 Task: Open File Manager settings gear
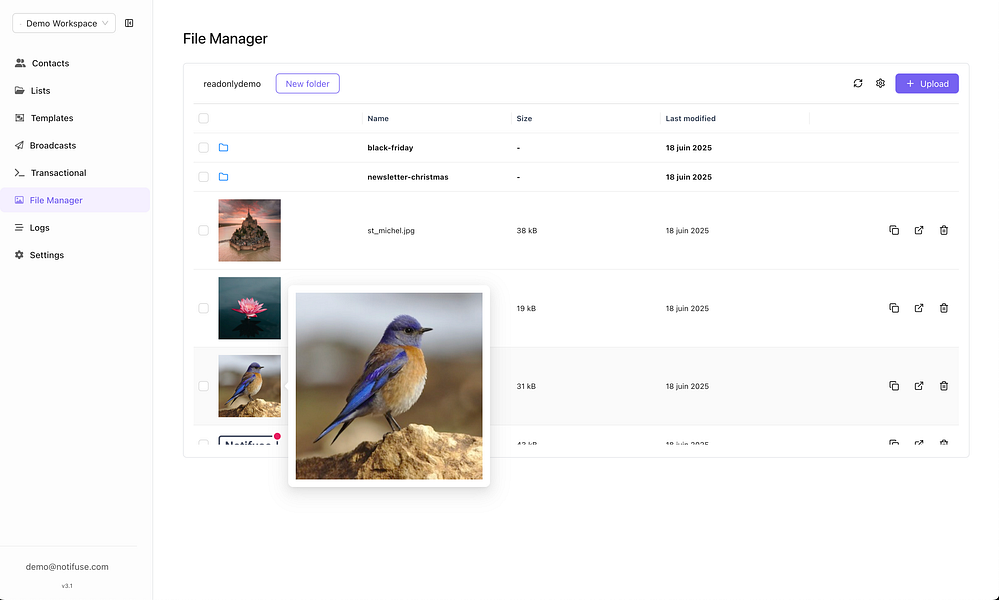coord(881,83)
